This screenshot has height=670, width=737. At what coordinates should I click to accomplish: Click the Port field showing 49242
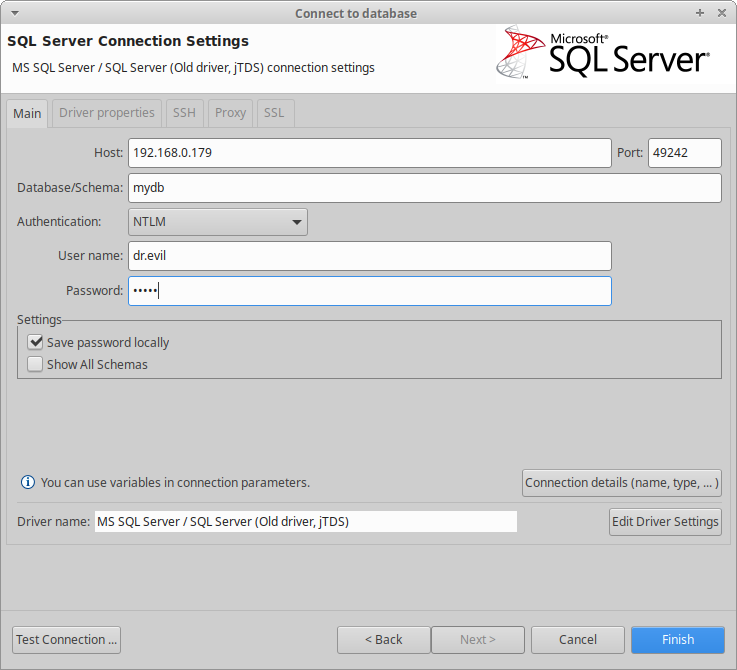[x=685, y=153]
